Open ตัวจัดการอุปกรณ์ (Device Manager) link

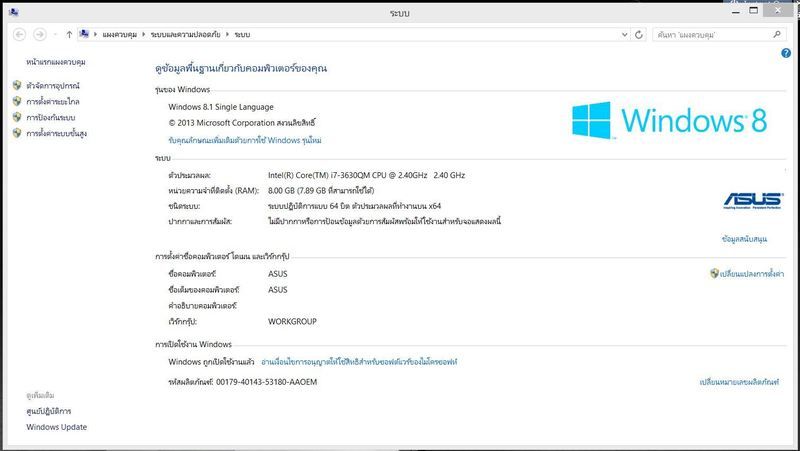coord(53,85)
